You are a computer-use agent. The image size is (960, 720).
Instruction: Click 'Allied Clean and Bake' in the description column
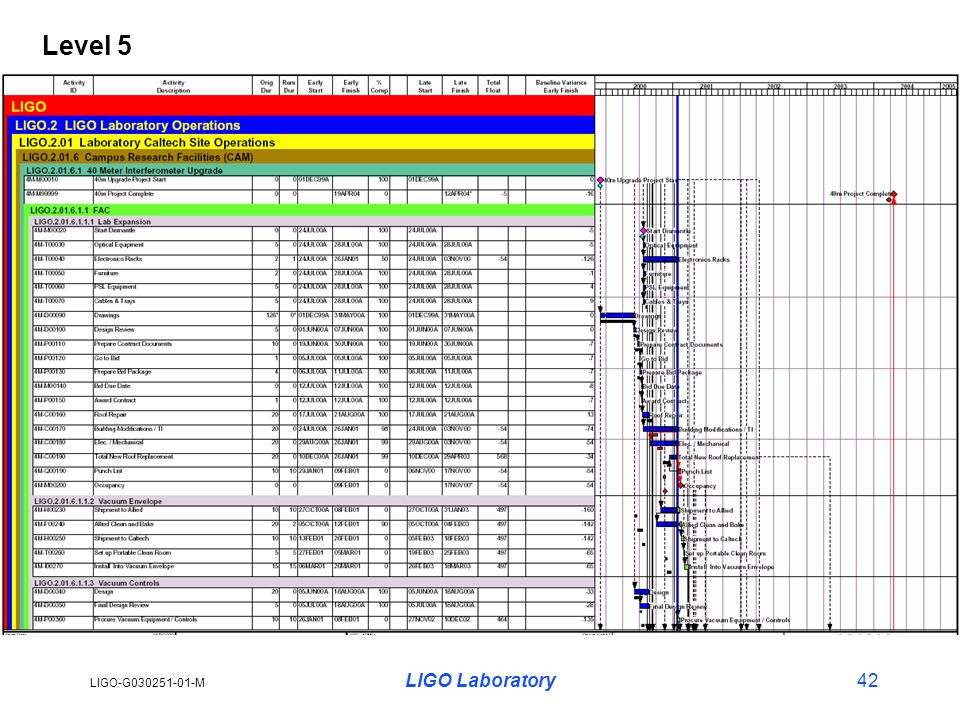[x=124, y=524]
